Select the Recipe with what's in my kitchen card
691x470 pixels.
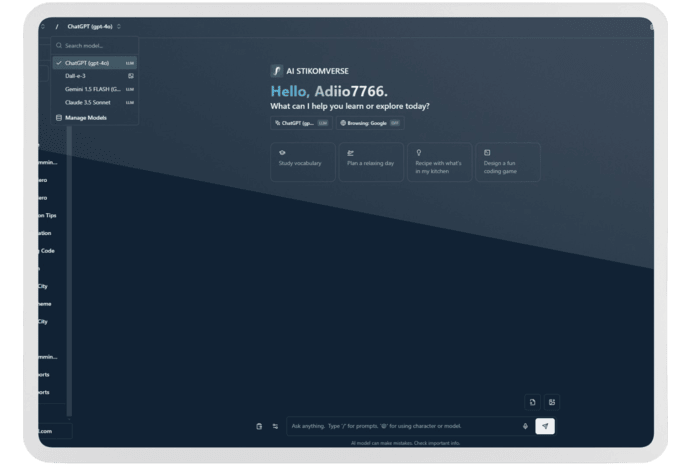(x=439, y=162)
